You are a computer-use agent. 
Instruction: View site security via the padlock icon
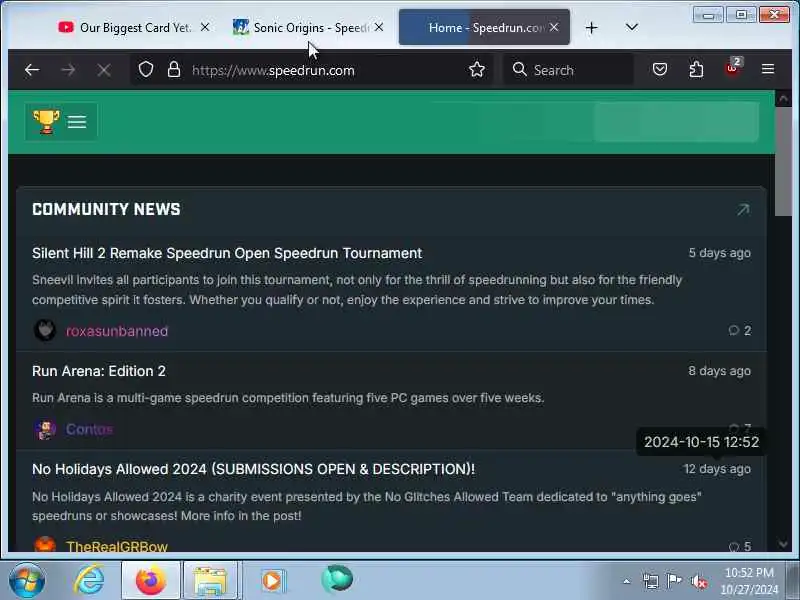tap(174, 69)
